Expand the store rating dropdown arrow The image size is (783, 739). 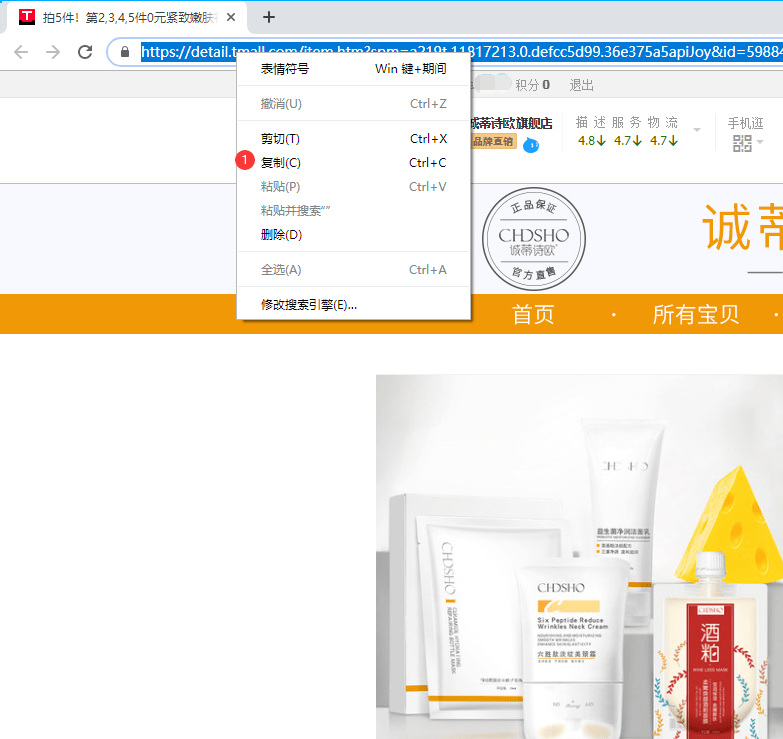point(697,130)
